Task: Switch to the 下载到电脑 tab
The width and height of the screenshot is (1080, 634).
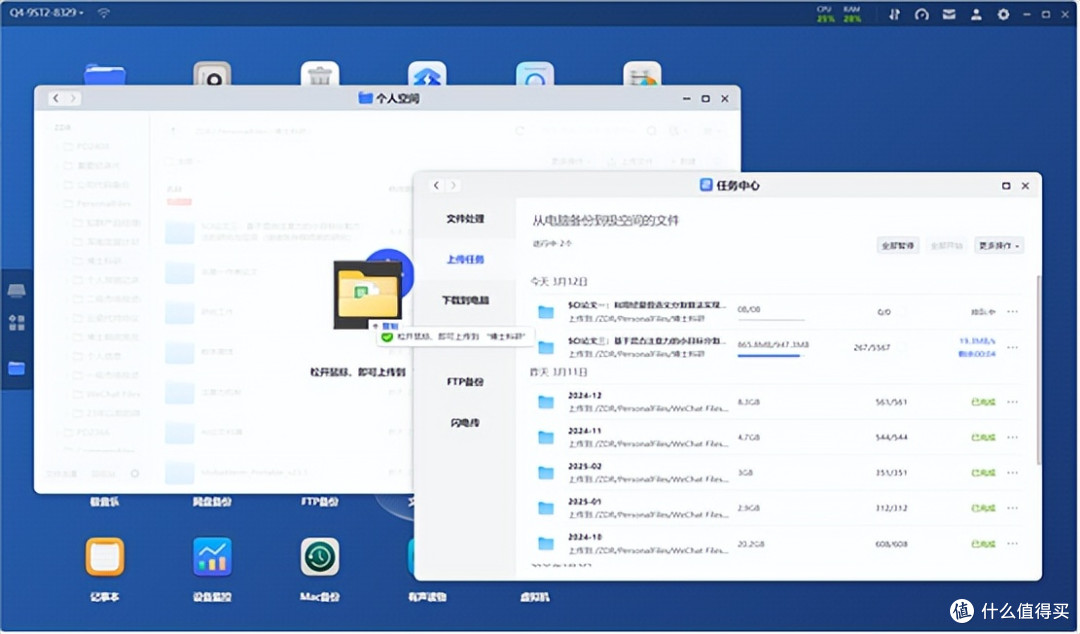Action: click(465, 300)
